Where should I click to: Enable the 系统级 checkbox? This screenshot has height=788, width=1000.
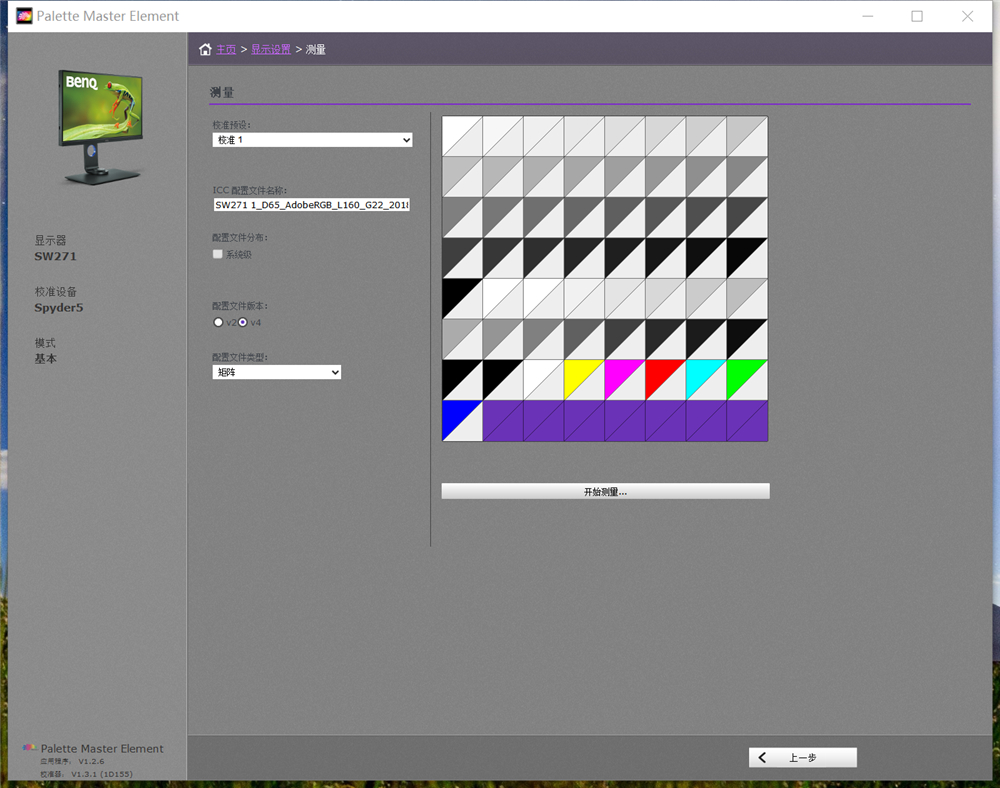pyautogui.click(x=218, y=255)
